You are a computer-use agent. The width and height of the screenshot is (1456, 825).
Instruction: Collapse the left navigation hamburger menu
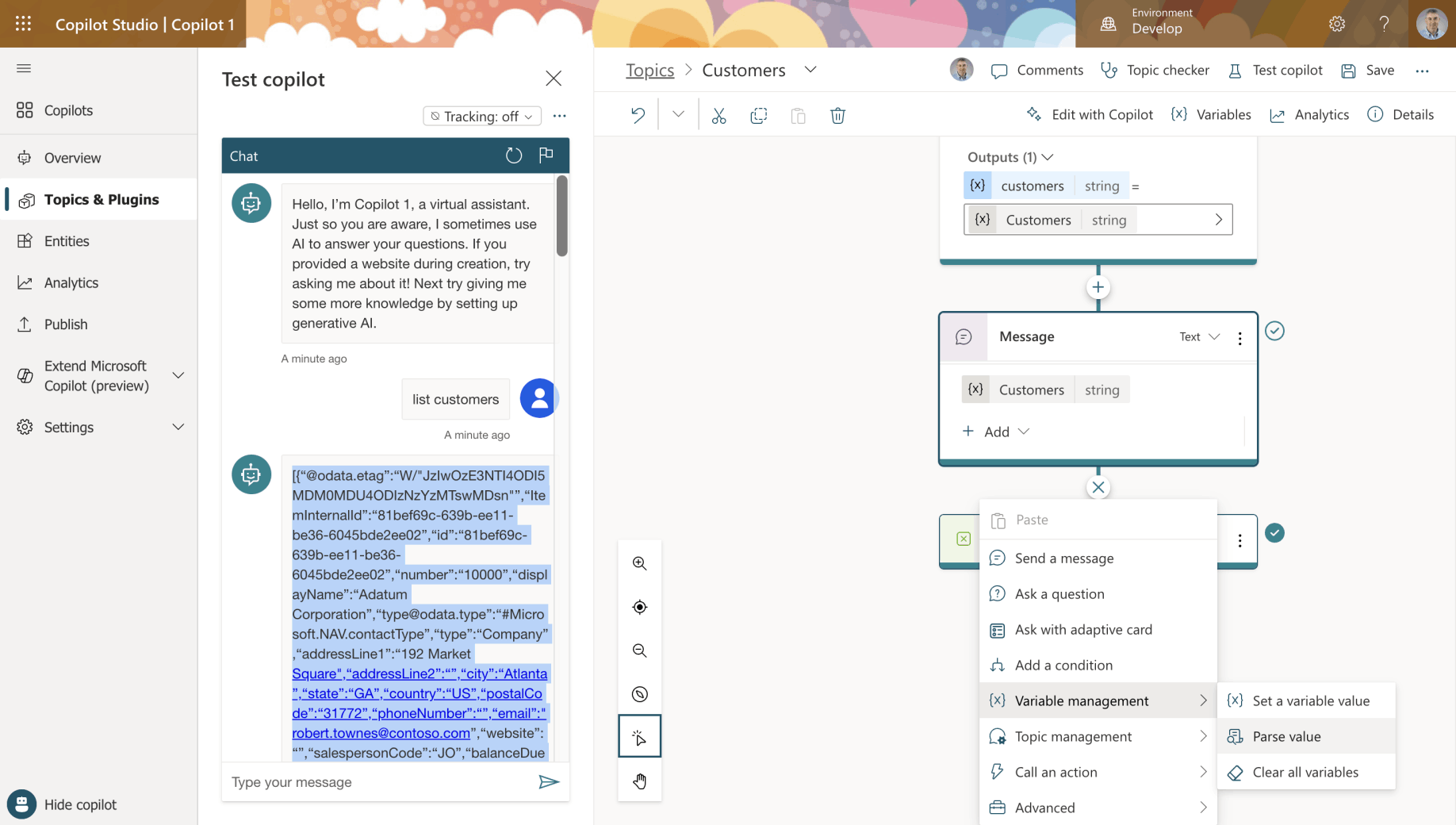24,68
